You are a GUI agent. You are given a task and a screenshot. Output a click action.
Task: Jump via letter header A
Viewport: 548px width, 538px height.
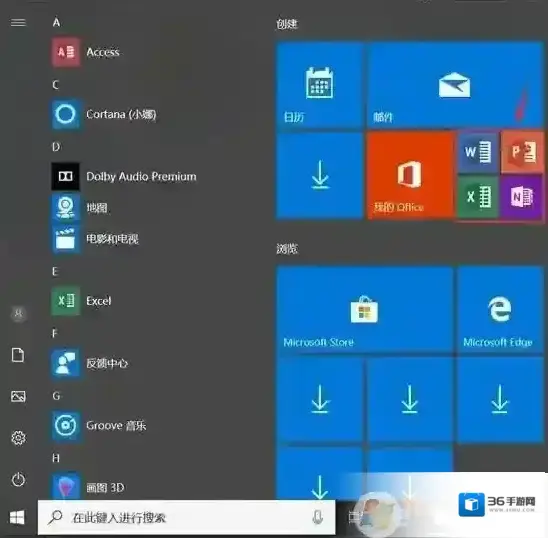pyautogui.click(x=56, y=22)
